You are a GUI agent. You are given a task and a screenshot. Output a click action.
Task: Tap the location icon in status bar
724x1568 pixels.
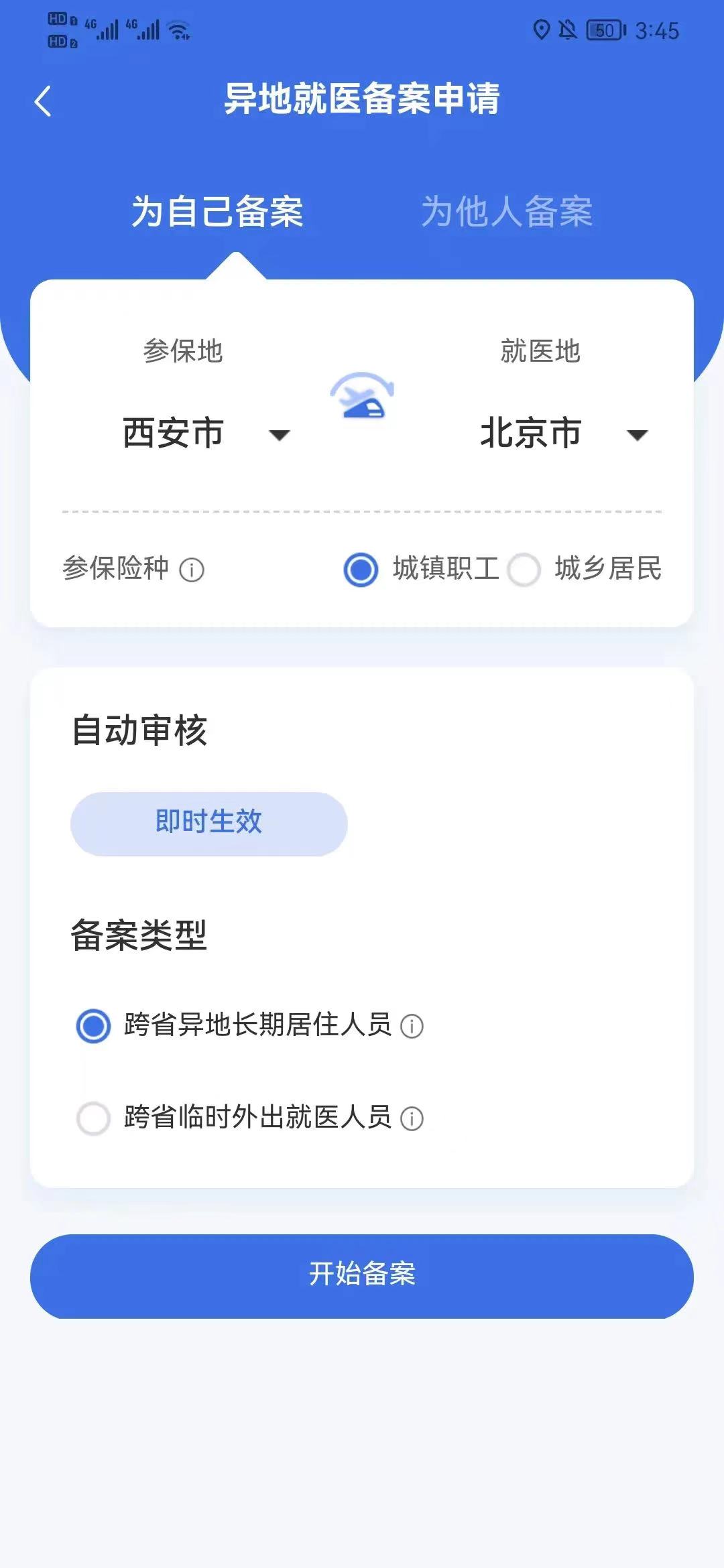(541, 30)
